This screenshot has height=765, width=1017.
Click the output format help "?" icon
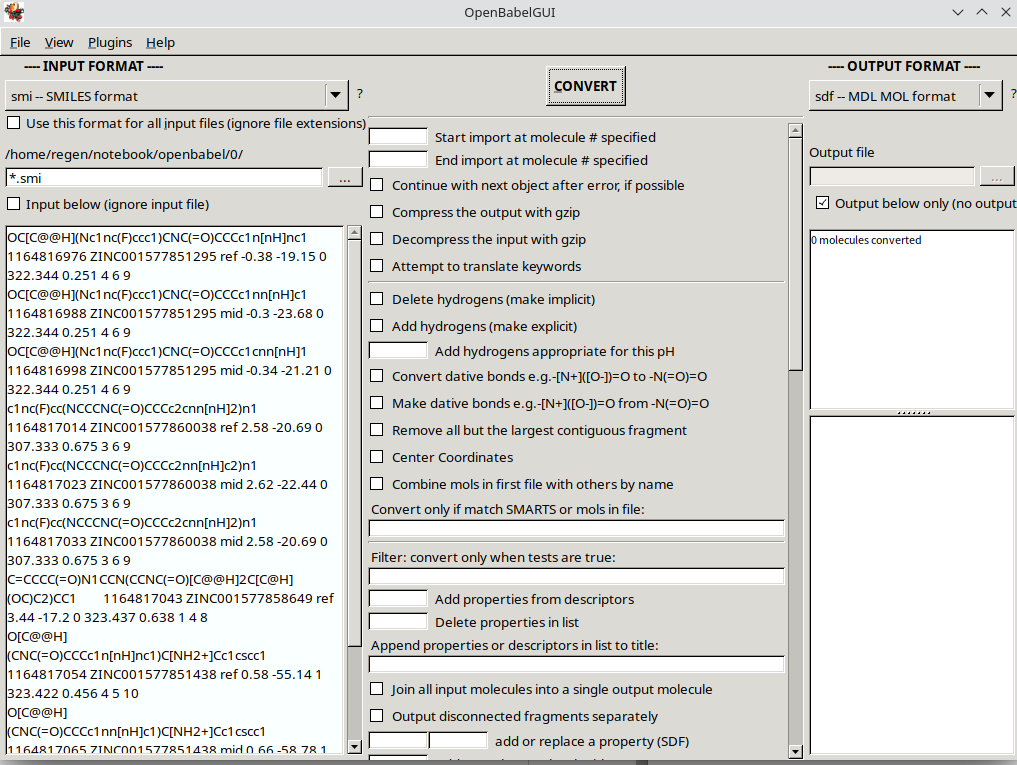(1012, 93)
